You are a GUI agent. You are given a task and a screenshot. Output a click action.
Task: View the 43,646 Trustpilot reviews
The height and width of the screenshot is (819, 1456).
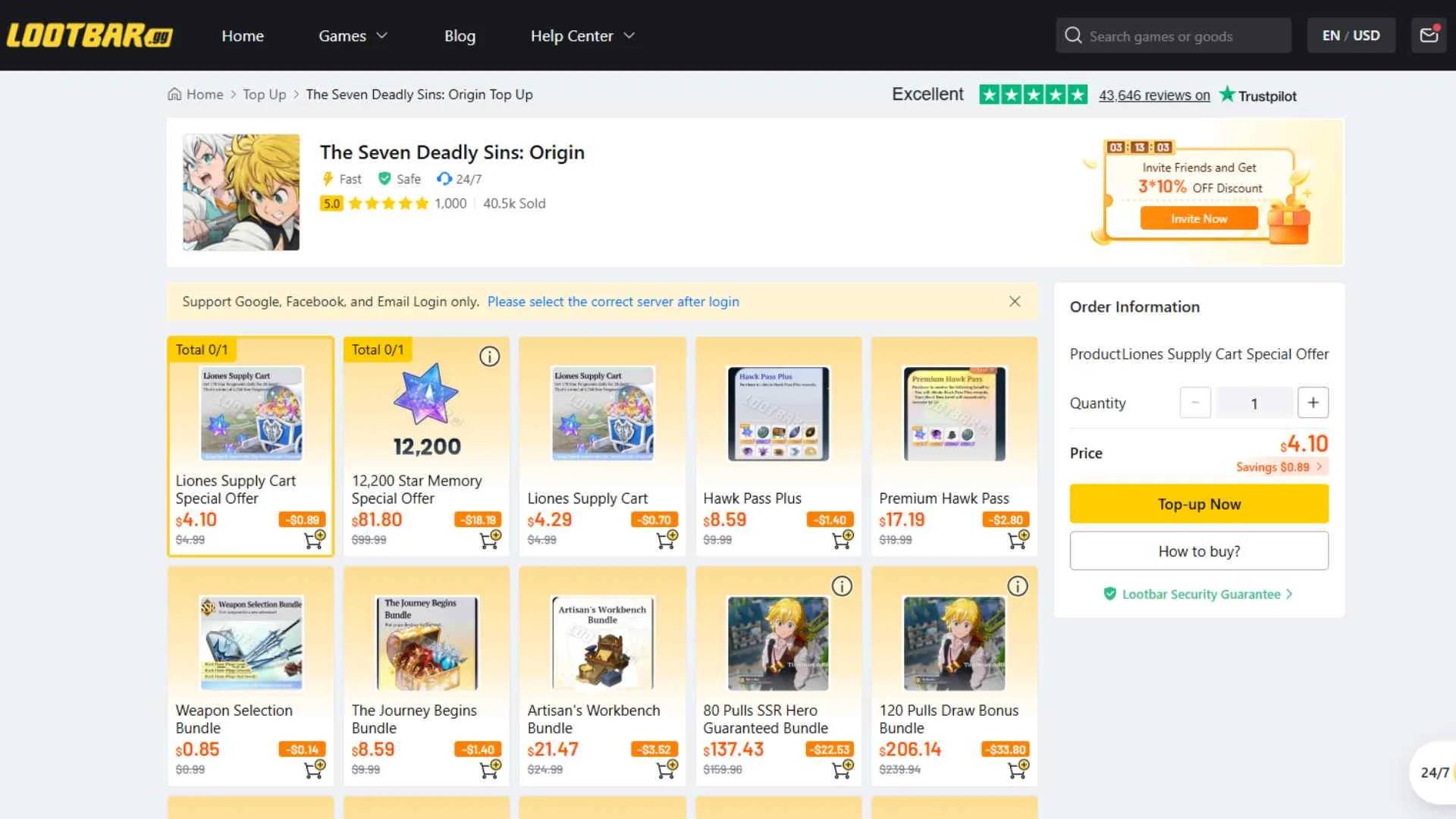1153,95
